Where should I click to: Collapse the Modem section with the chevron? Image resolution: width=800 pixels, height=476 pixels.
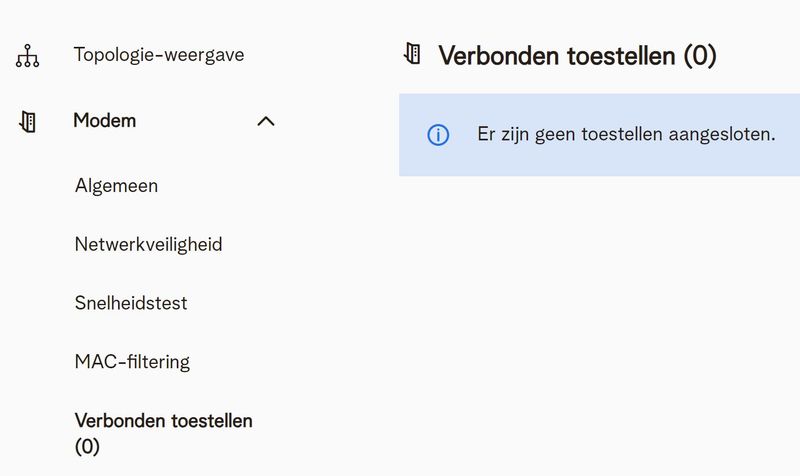click(265, 122)
